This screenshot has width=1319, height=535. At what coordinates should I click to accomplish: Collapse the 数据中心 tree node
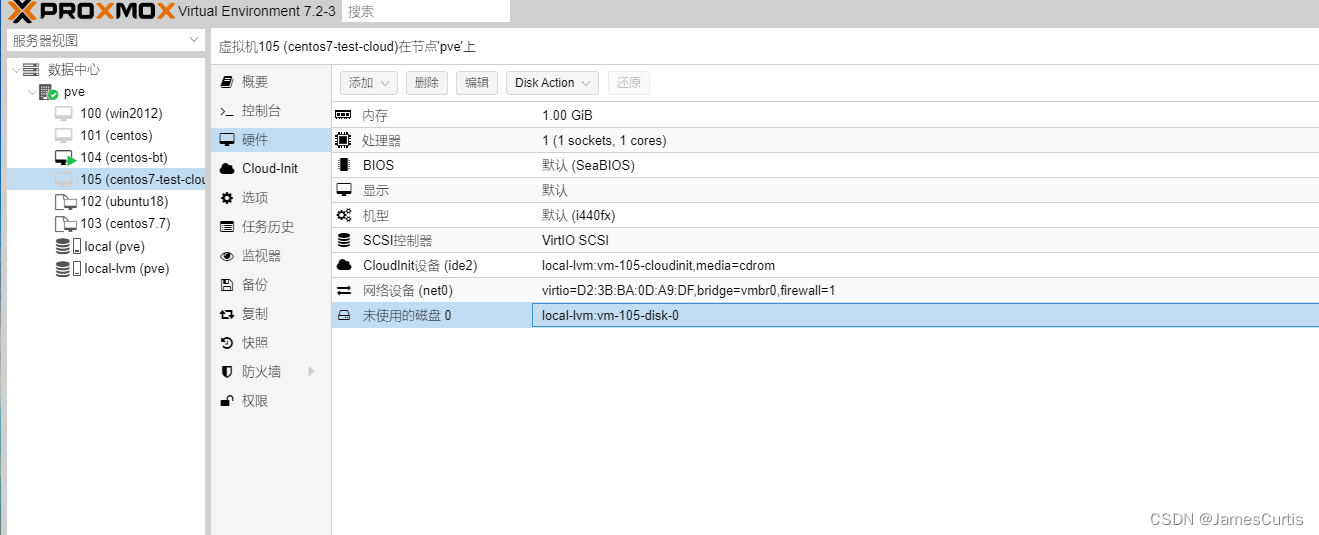point(16,70)
